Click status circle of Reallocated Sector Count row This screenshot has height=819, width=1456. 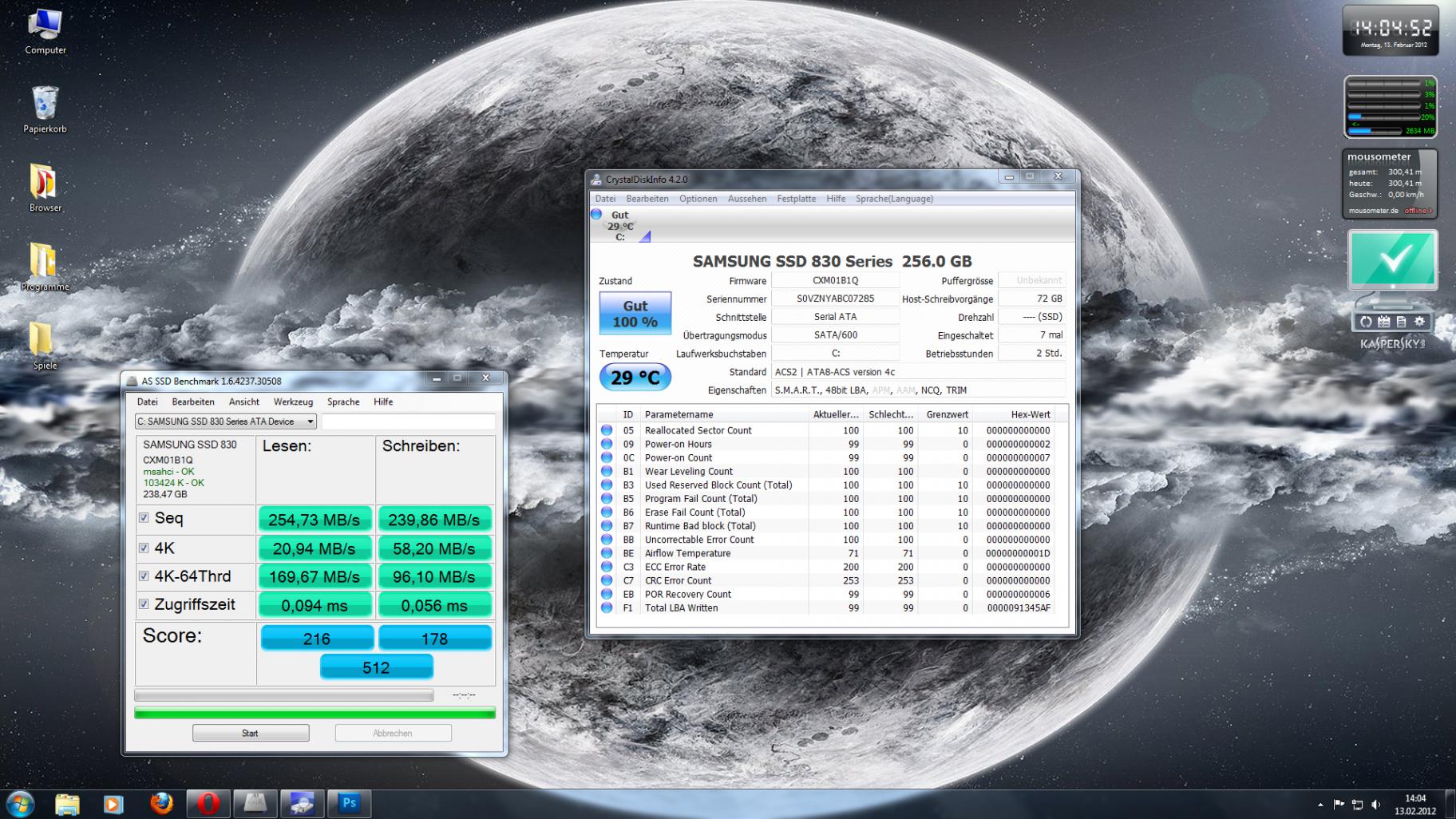click(607, 430)
